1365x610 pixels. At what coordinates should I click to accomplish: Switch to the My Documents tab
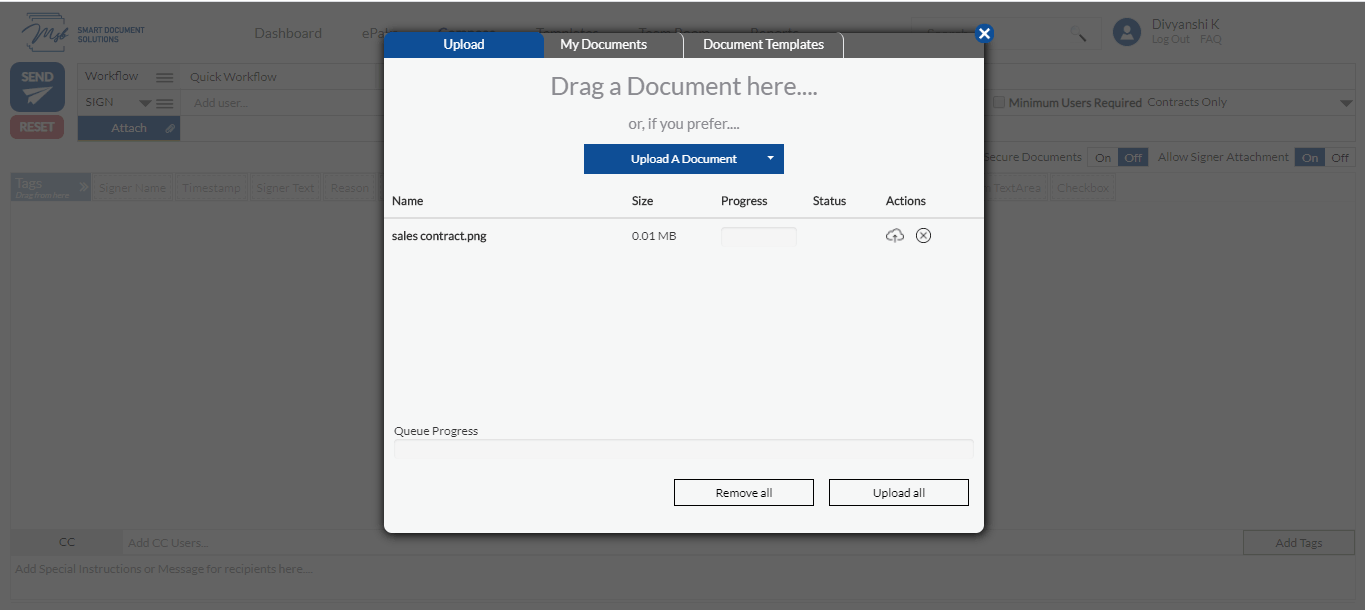pyautogui.click(x=603, y=45)
